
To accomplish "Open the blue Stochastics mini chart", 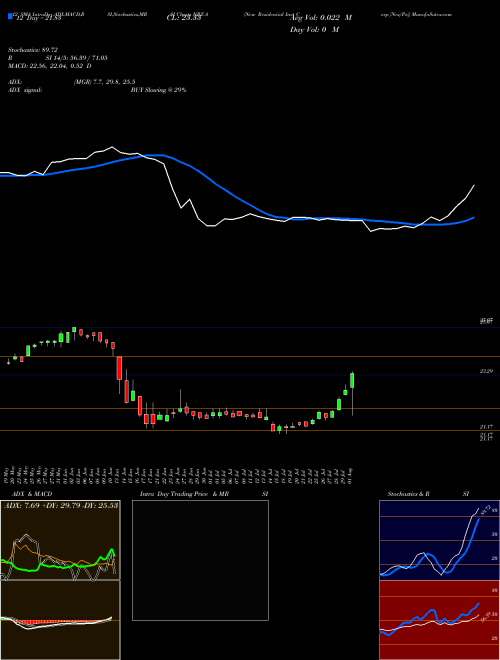I will pos(439,540).
